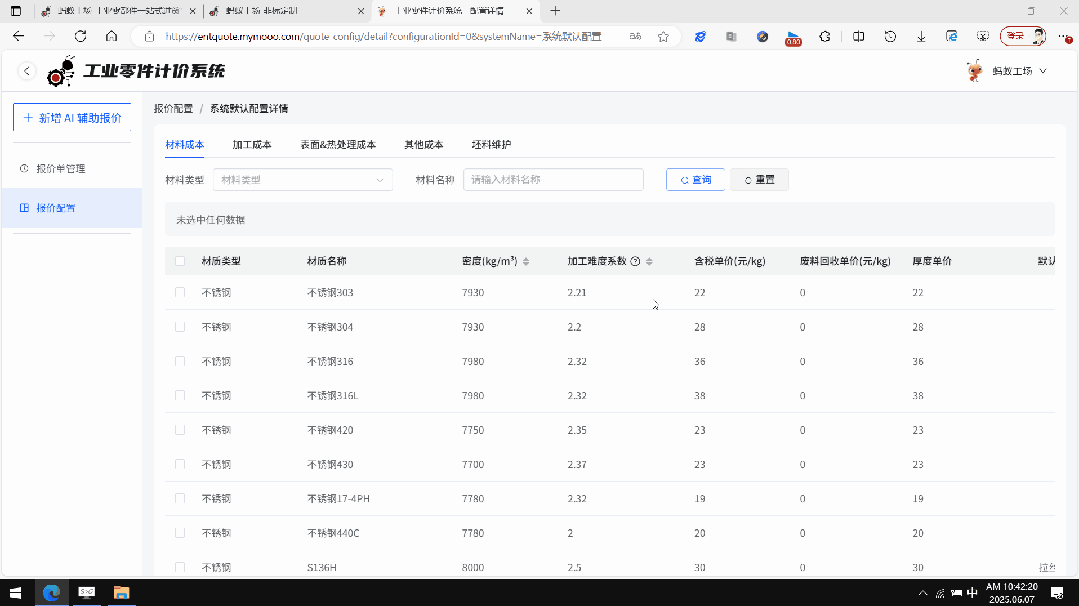Click the S136H material name cell

click(322, 567)
